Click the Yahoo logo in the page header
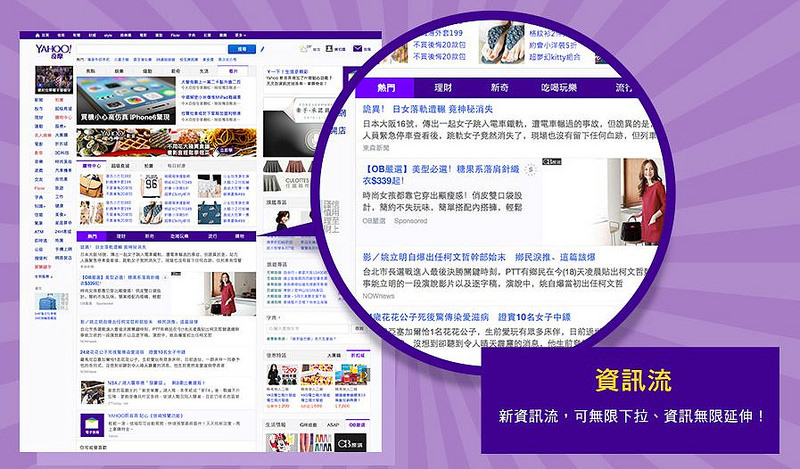Viewport: 800px width, 469px height. [53, 50]
